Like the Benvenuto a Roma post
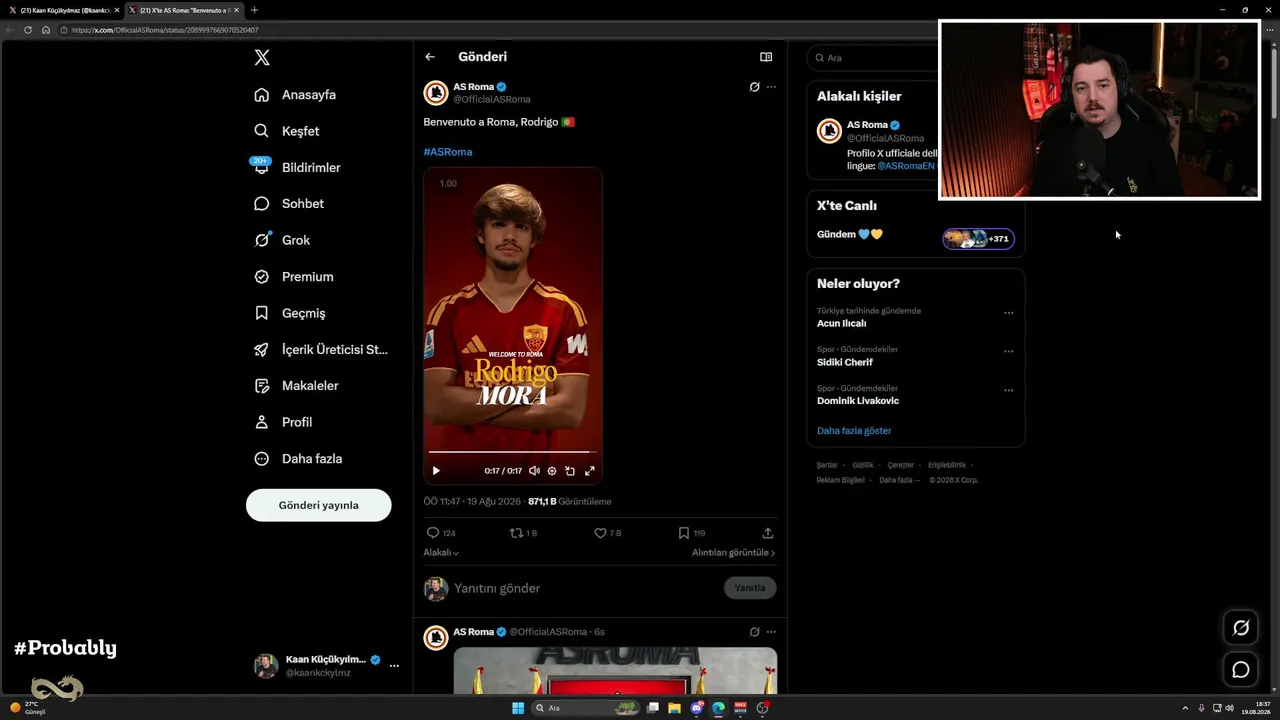Viewport: 1280px width, 720px height. click(600, 533)
